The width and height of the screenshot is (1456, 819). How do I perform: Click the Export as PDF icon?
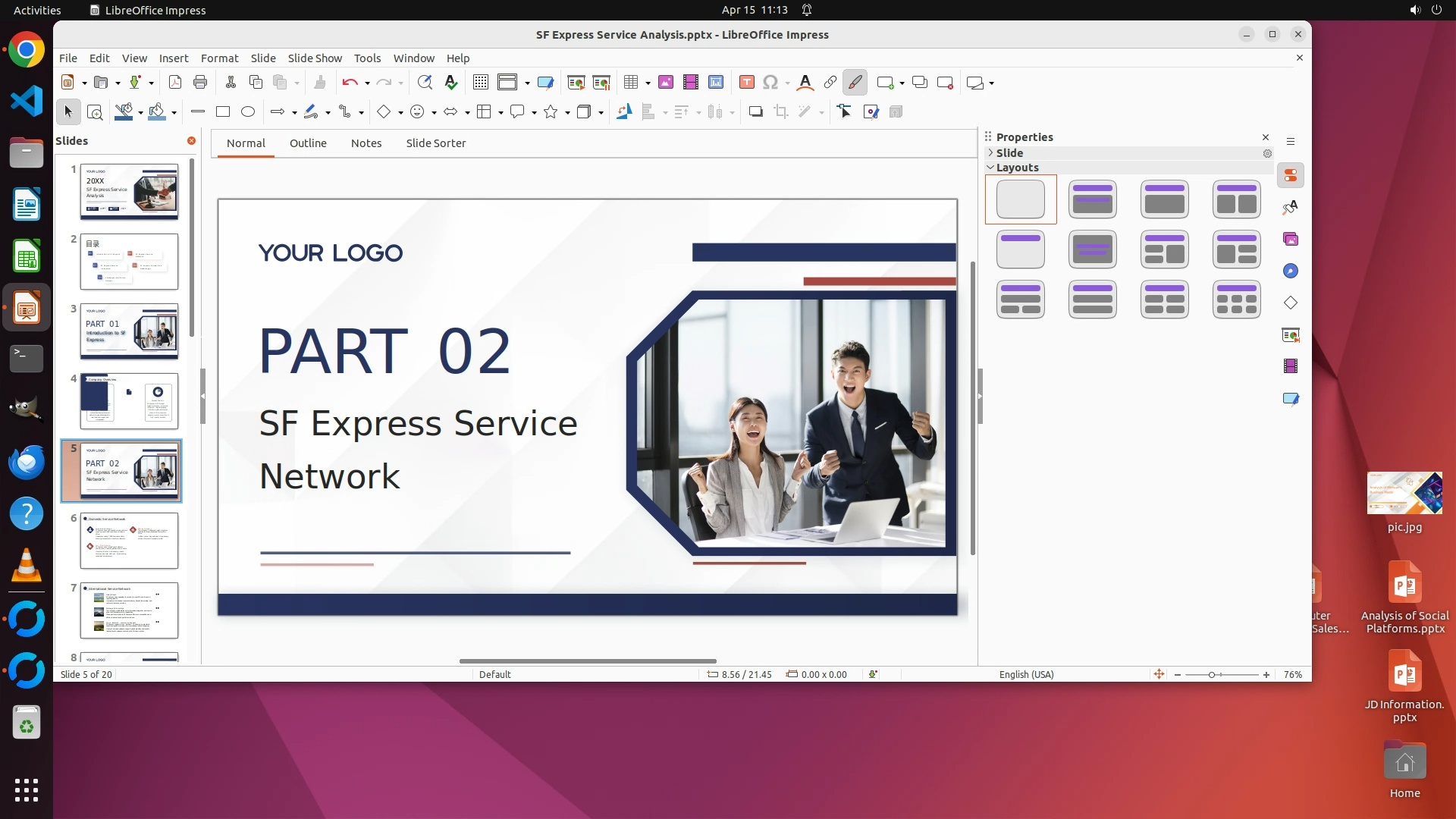point(175,83)
